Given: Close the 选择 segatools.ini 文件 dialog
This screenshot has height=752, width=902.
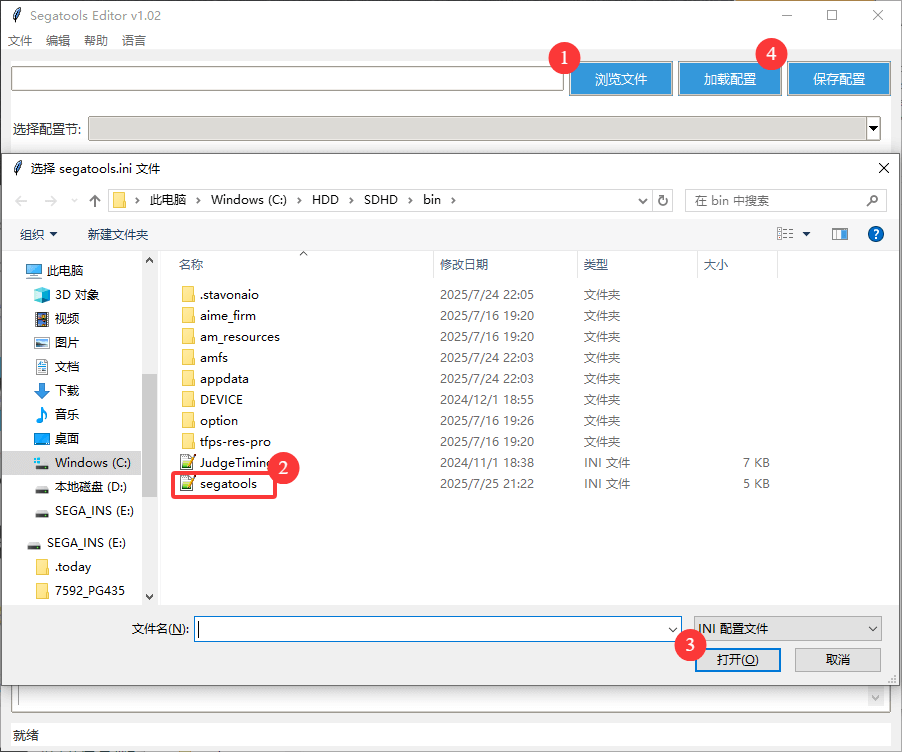Looking at the screenshot, I should point(884,168).
